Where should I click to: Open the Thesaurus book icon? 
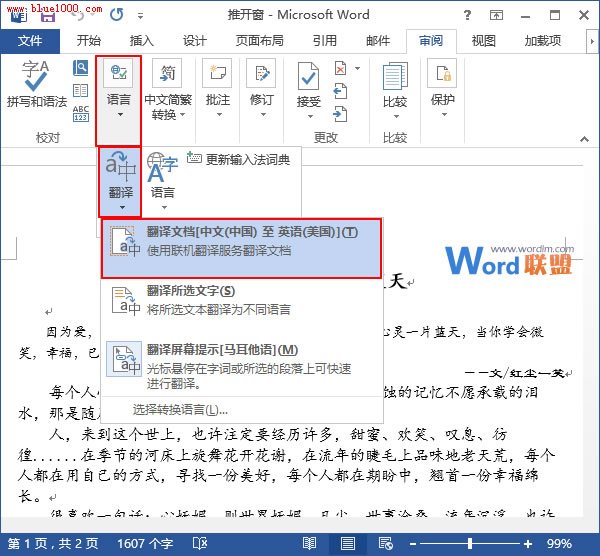81,90
